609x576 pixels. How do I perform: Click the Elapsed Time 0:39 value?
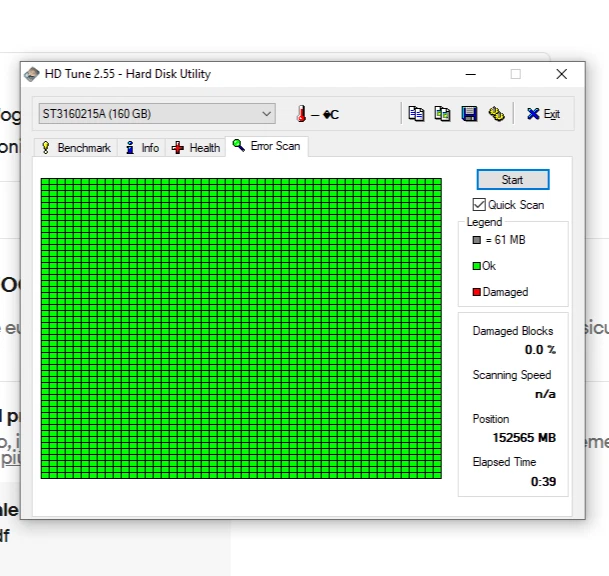click(543, 482)
